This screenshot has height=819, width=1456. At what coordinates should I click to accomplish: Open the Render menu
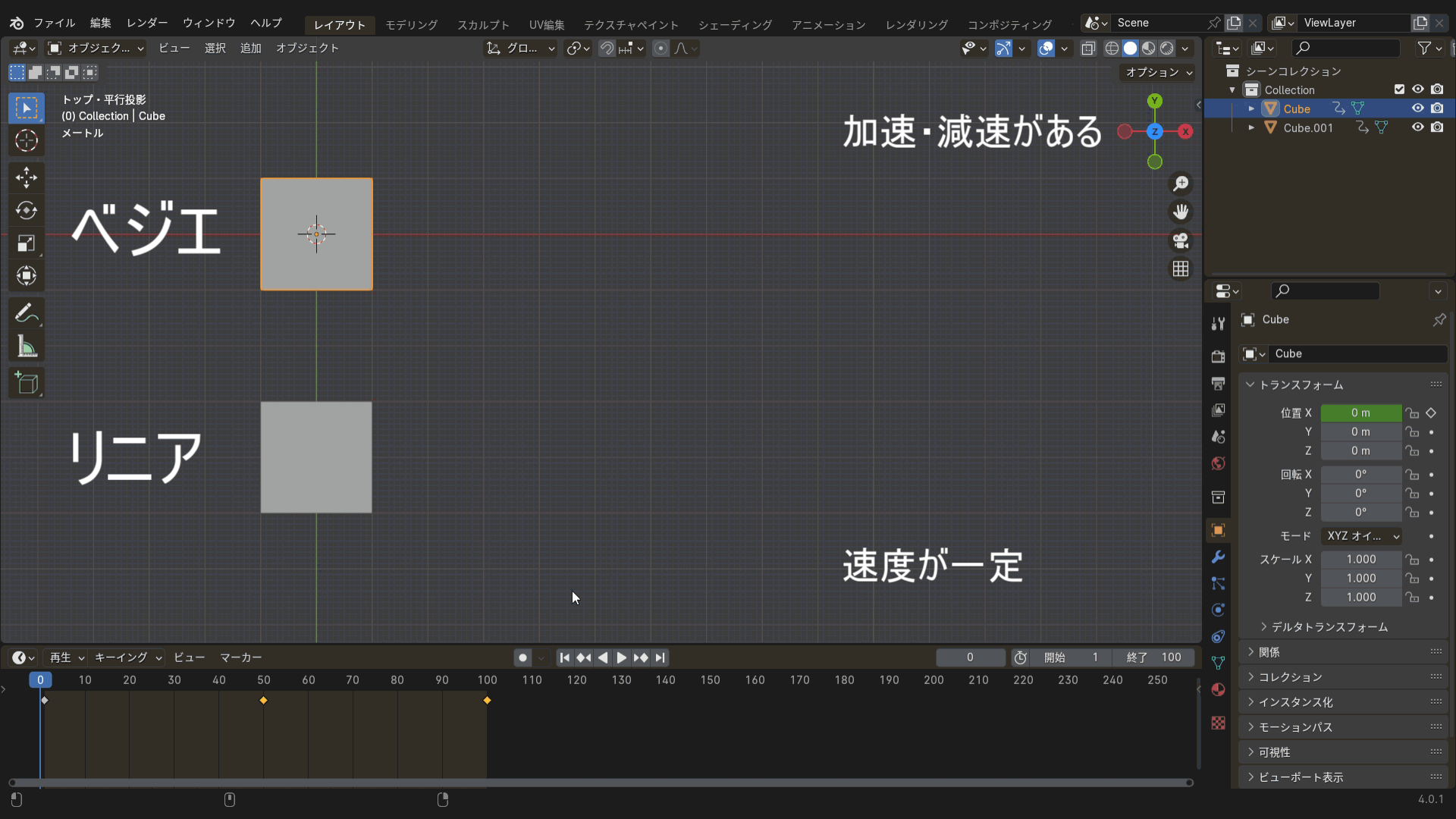tap(147, 23)
